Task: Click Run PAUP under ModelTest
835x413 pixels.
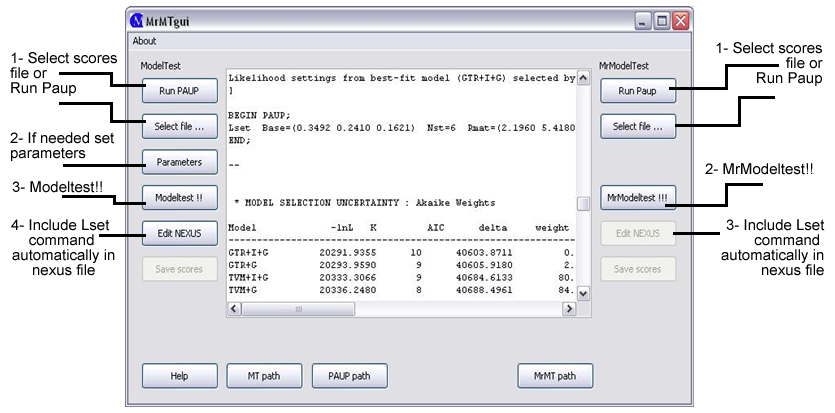Action: click(x=179, y=90)
